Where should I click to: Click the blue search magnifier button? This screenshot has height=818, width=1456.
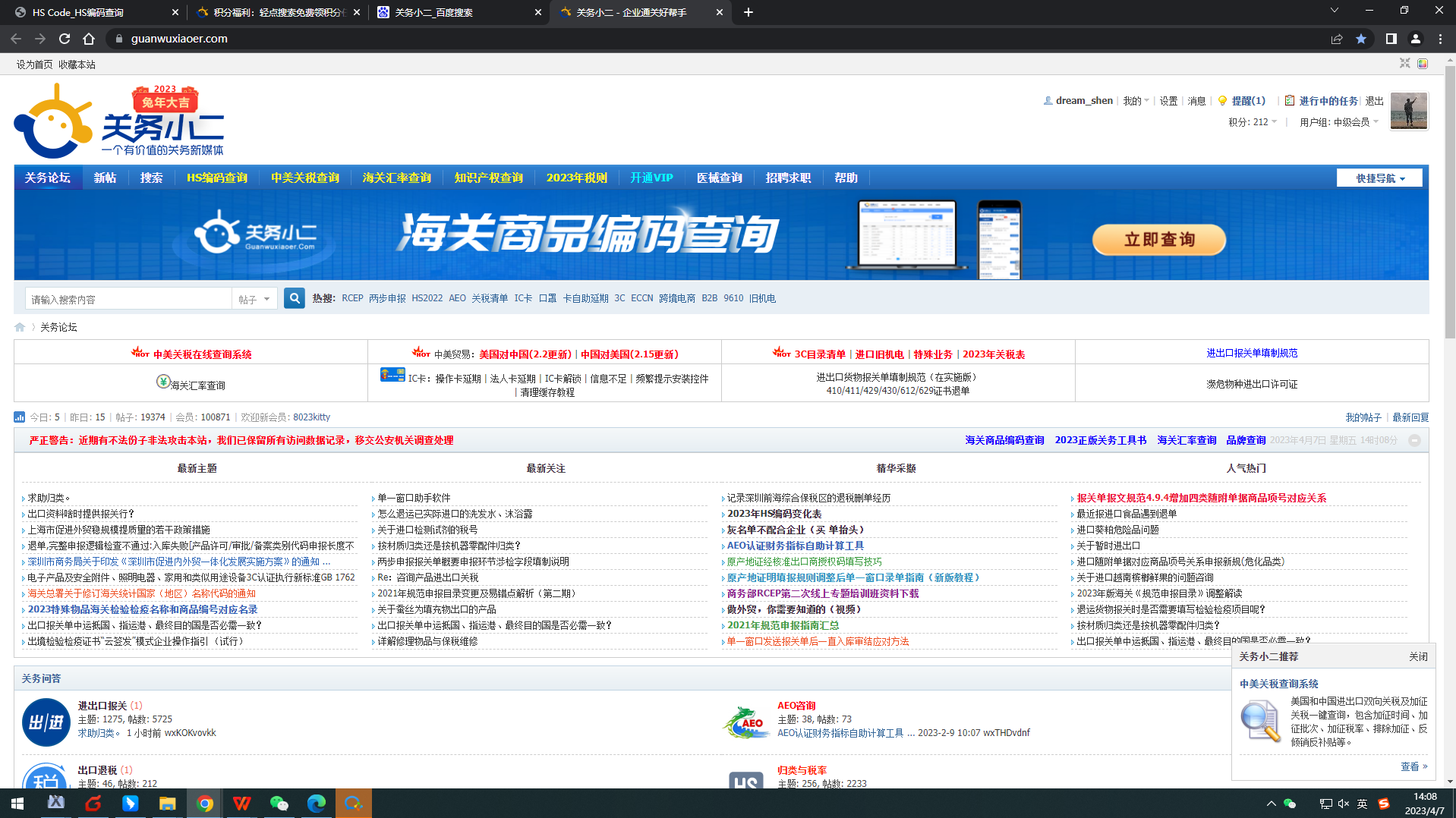[x=295, y=298]
